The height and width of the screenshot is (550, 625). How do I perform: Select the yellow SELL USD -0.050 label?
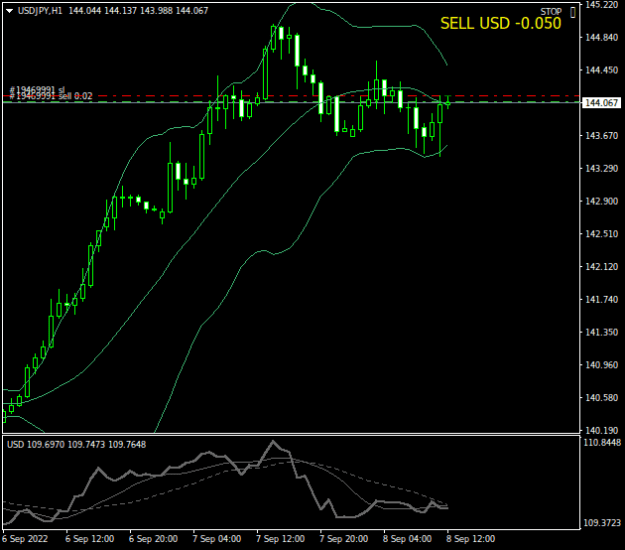click(501, 24)
